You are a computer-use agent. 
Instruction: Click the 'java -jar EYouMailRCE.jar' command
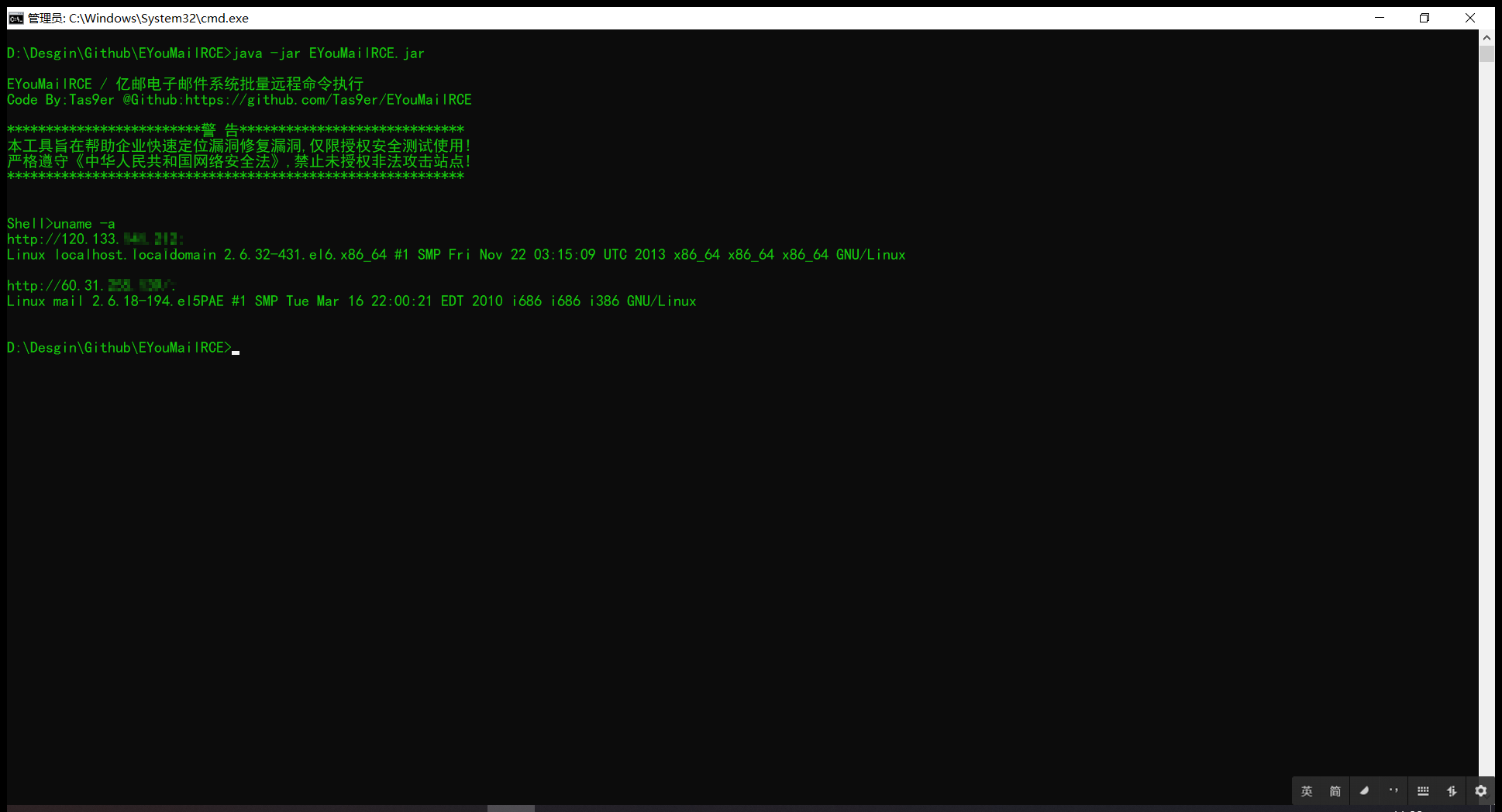[x=328, y=53]
